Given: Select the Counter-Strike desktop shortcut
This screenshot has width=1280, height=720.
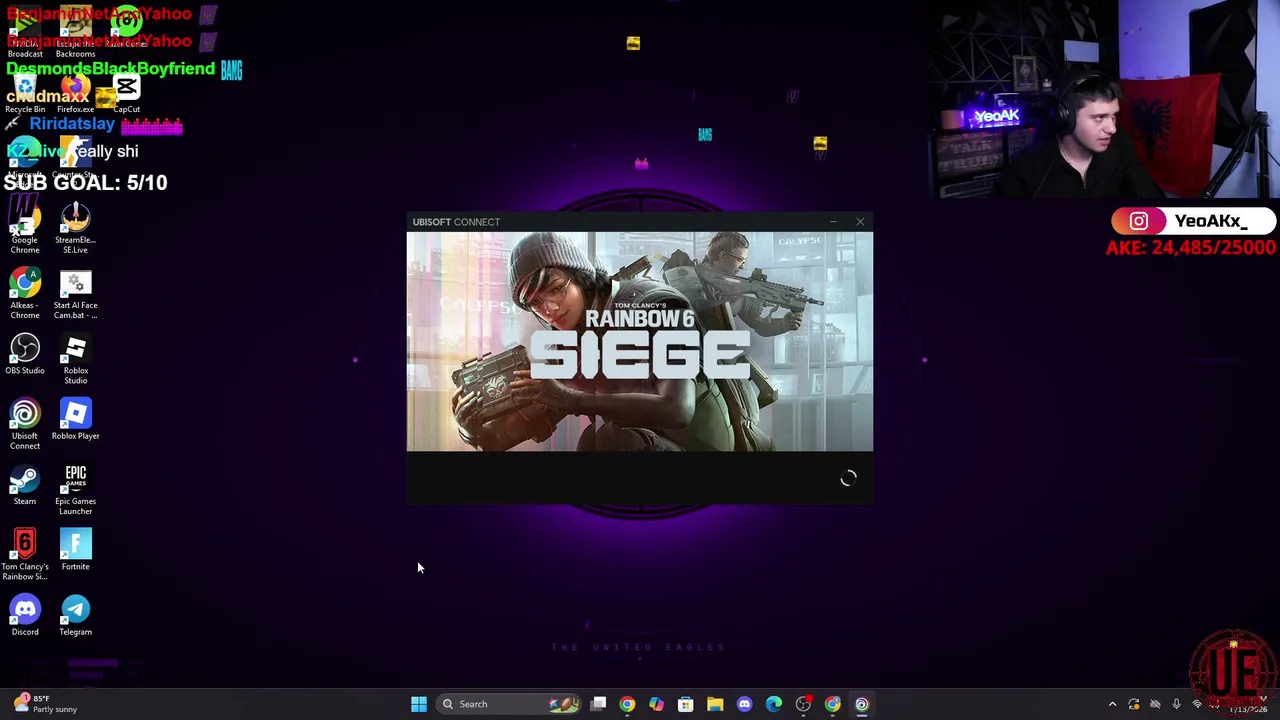Looking at the screenshot, I should [x=75, y=160].
